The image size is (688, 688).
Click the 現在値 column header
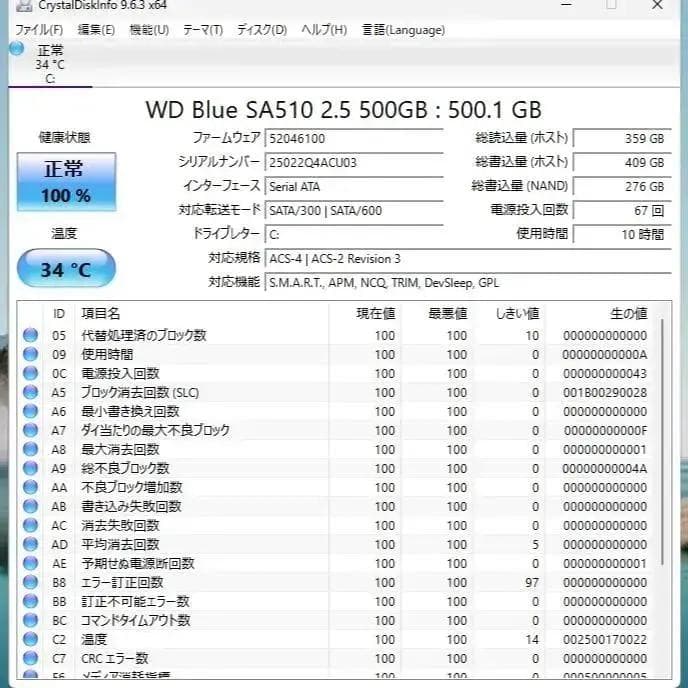pos(376,314)
